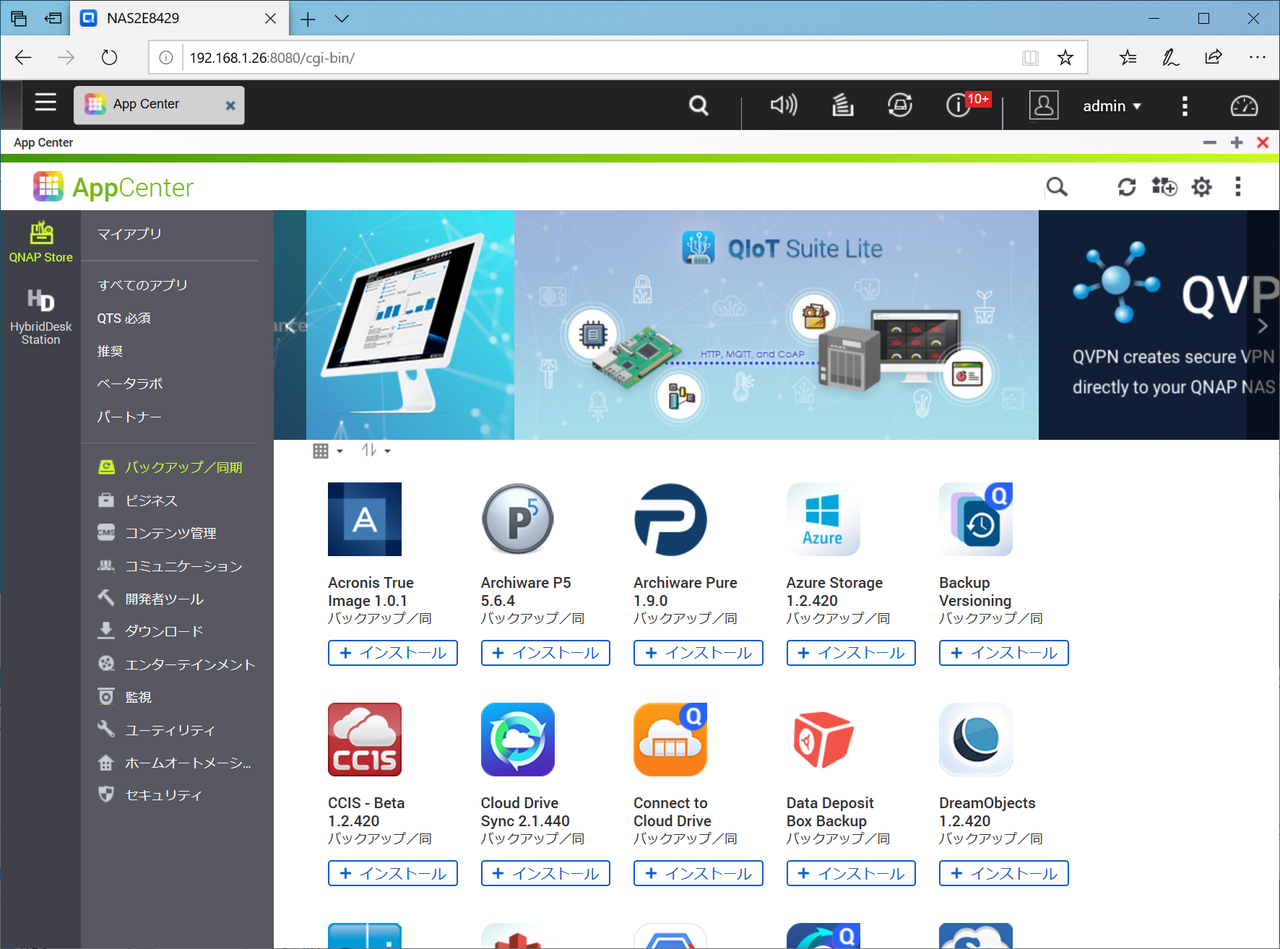Select すべてのアプリ category

coord(142,285)
